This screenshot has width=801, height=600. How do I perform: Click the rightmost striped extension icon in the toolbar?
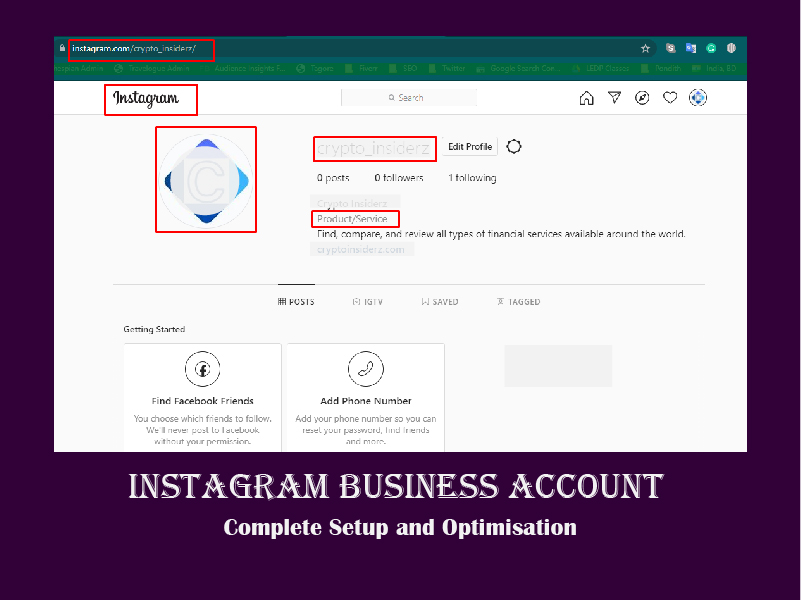tap(732, 48)
